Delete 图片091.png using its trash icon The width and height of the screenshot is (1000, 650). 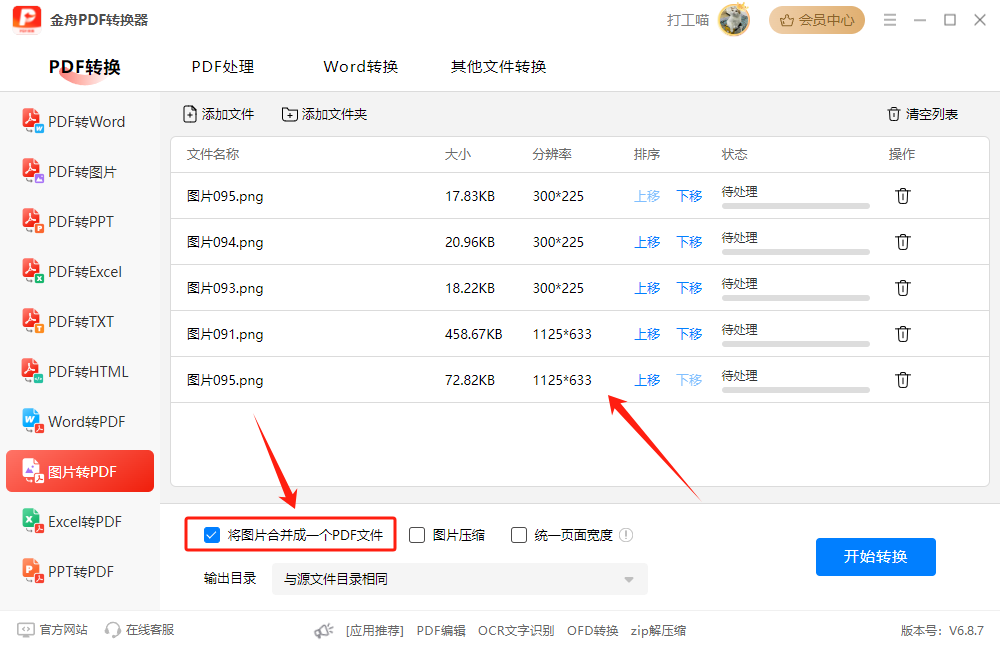tap(903, 333)
